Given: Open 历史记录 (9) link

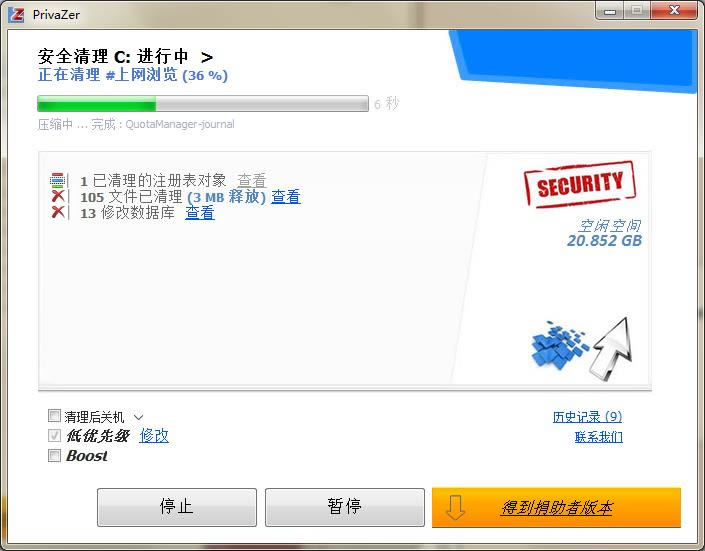Looking at the screenshot, I should point(588,417).
